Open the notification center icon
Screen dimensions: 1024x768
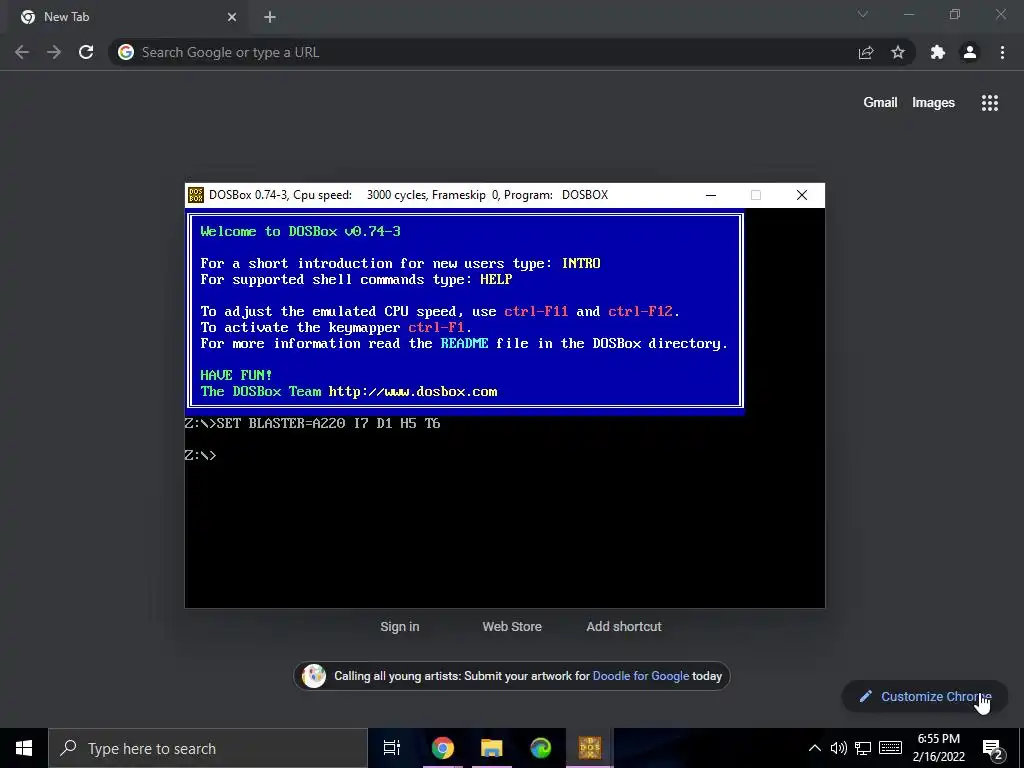coord(992,748)
